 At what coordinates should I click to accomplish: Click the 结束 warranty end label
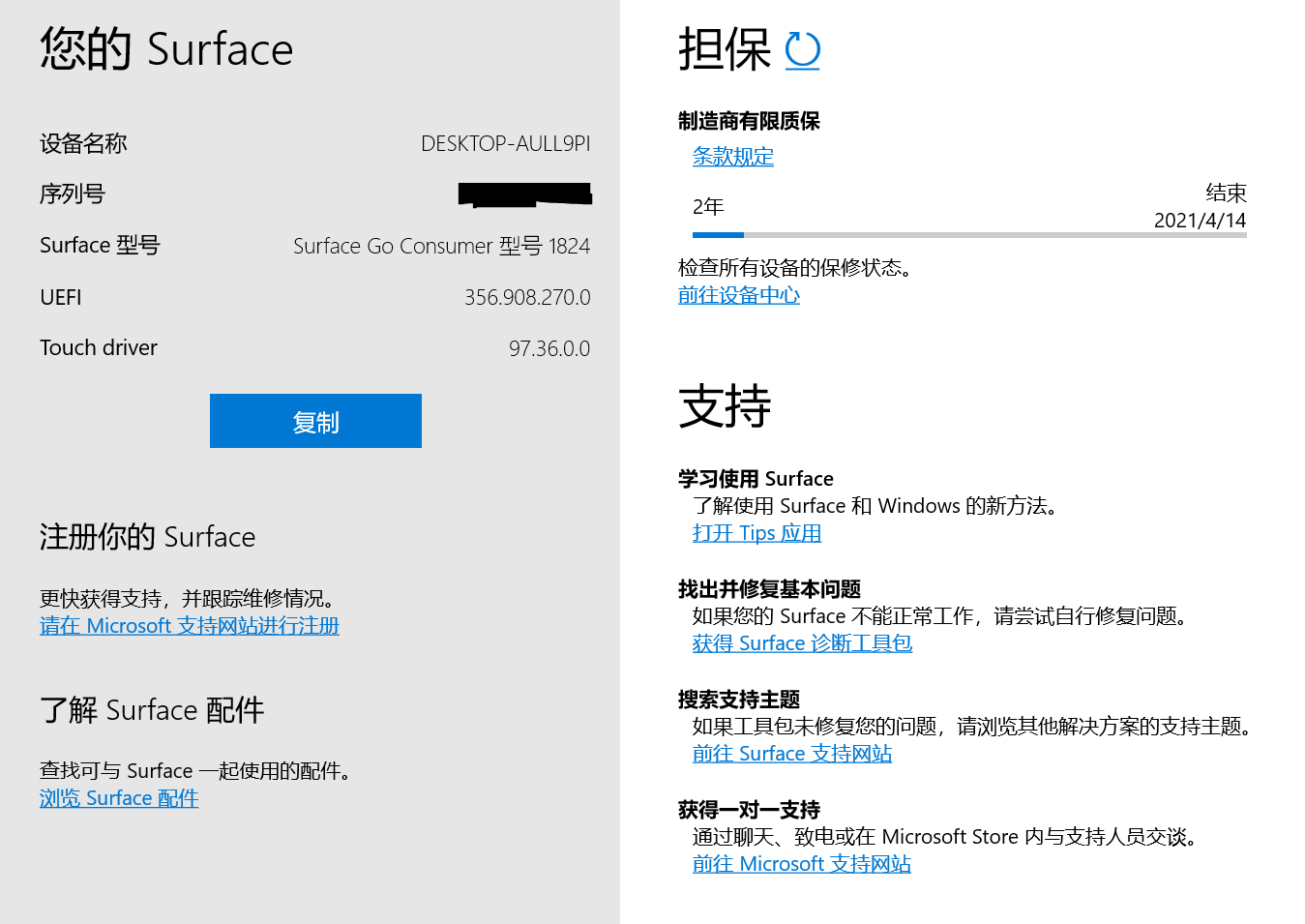click(1226, 193)
